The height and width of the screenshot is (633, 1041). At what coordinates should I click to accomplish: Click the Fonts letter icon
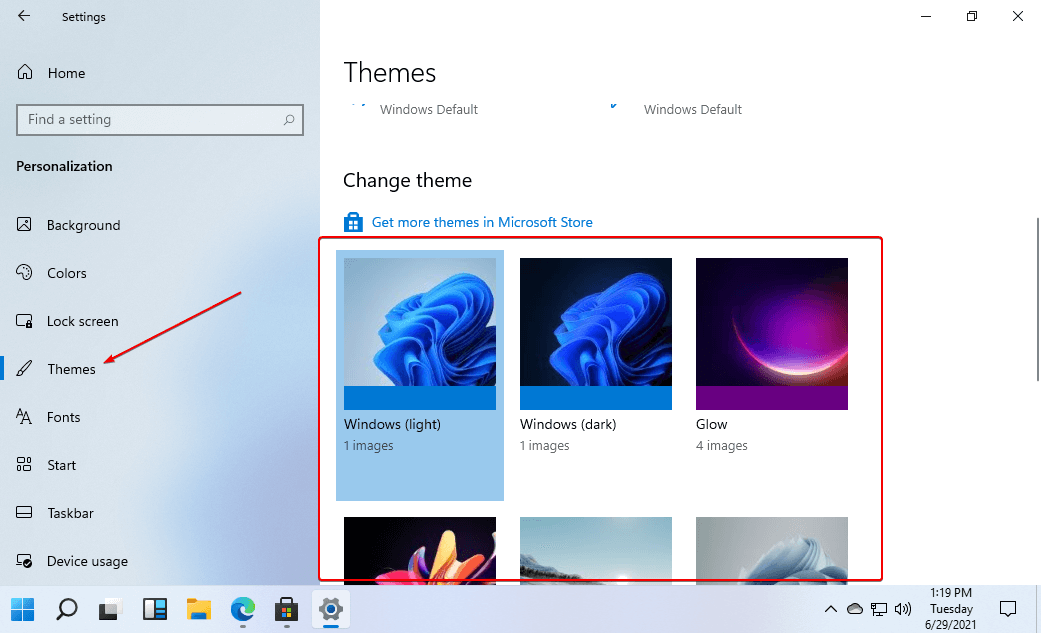(24, 416)
